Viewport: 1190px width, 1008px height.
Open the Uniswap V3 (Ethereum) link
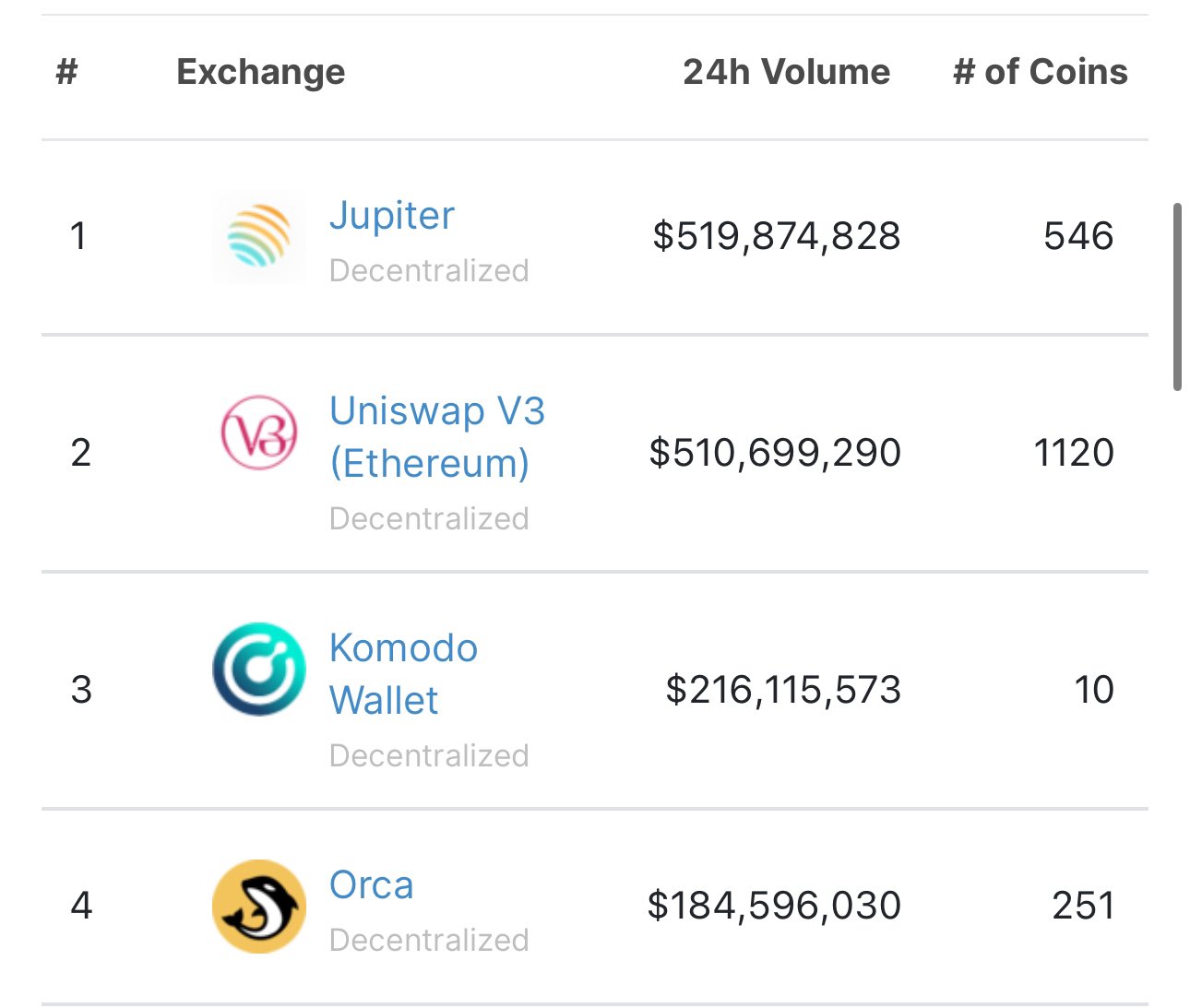coord(437,437)
